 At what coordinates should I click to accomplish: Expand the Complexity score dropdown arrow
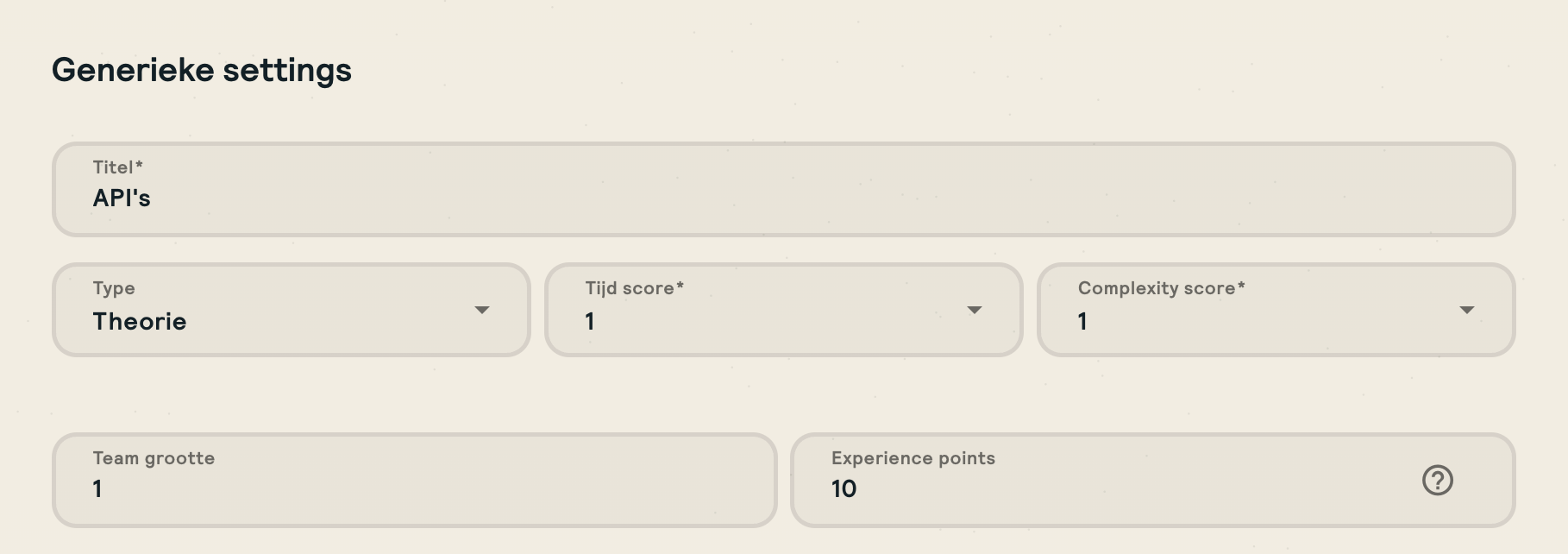(1466, 311)
